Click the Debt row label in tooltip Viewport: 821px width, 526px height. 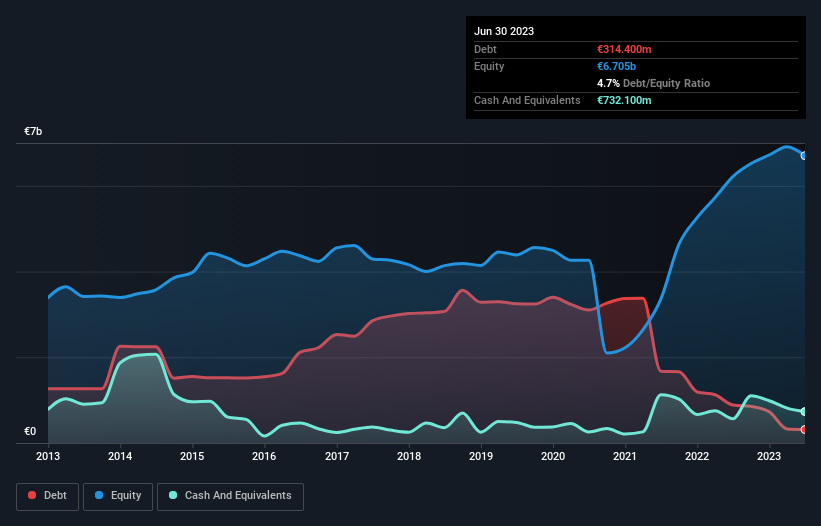tap(485, 49)
